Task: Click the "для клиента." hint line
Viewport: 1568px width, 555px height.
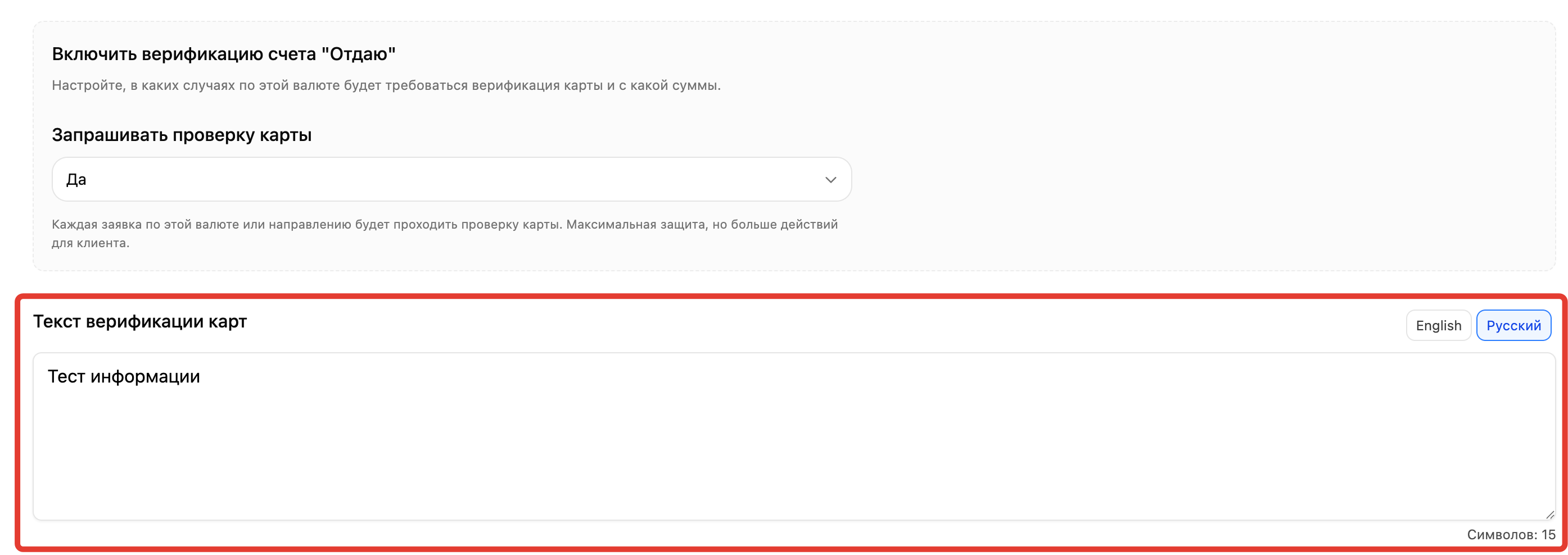Action: coord(90,243)
